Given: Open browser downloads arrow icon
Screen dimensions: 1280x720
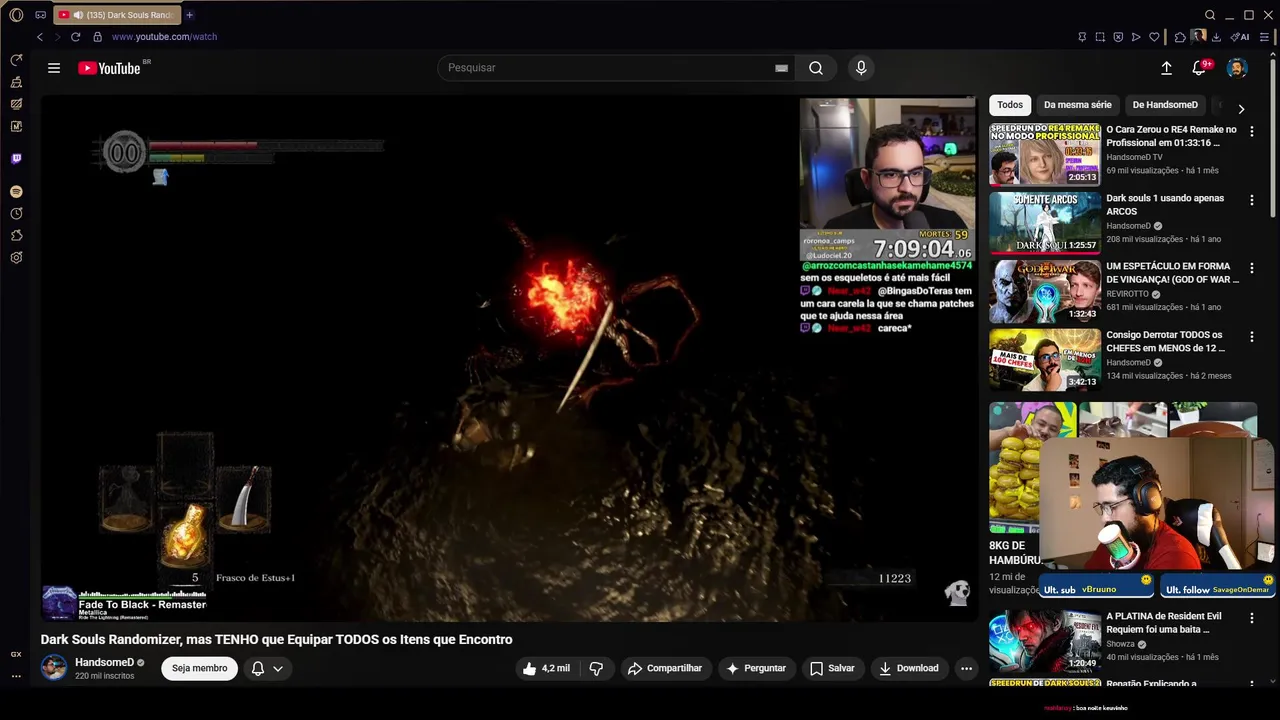Looking at the screenshot, I should pos(1216,37).
